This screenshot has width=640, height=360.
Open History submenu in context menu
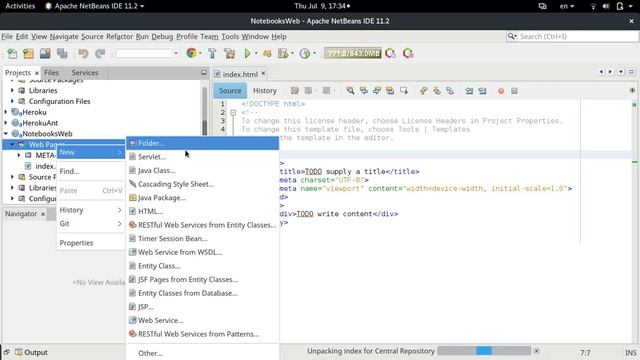coord(91,210)
